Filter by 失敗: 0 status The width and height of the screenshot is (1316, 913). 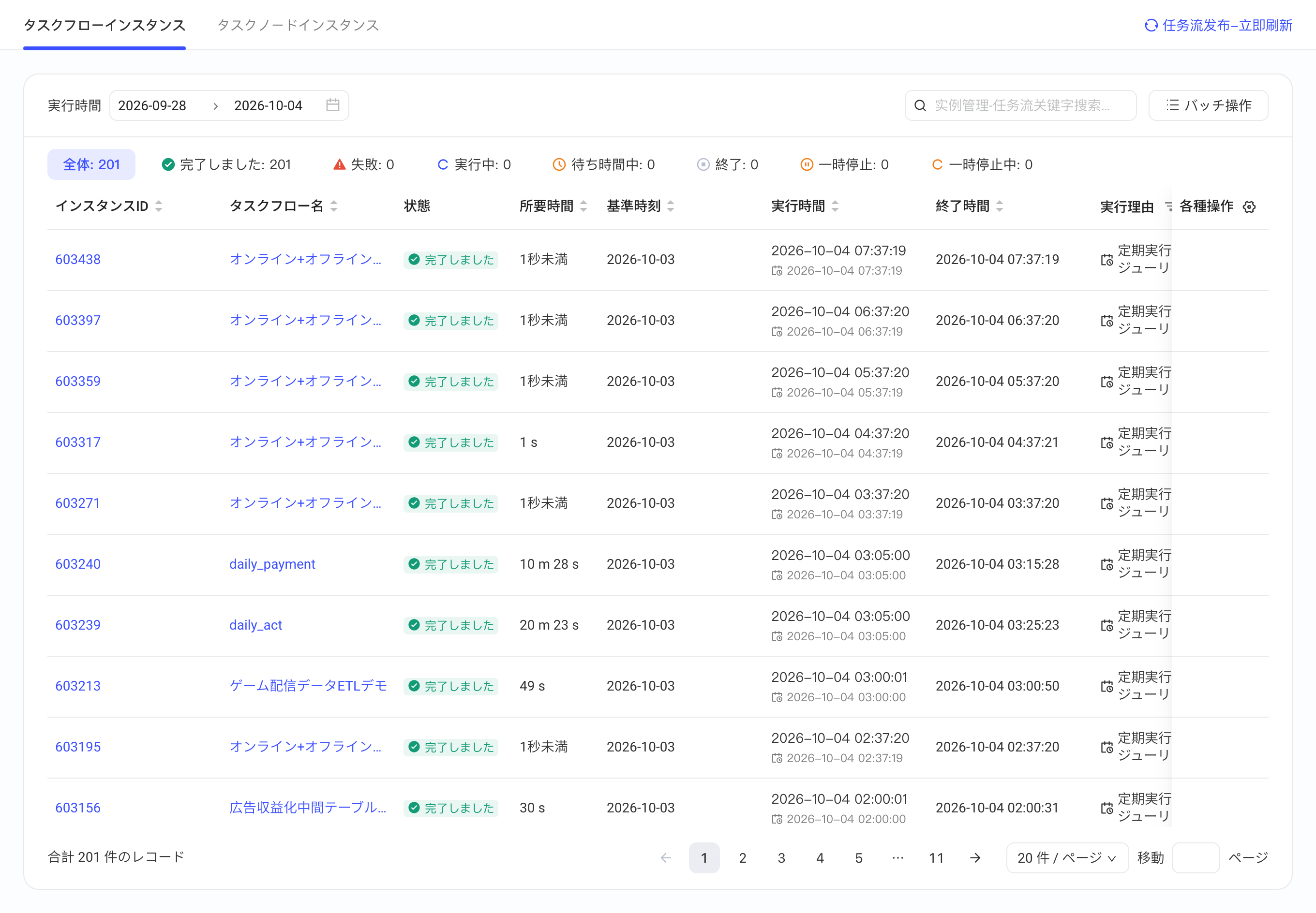coord(363,165)
